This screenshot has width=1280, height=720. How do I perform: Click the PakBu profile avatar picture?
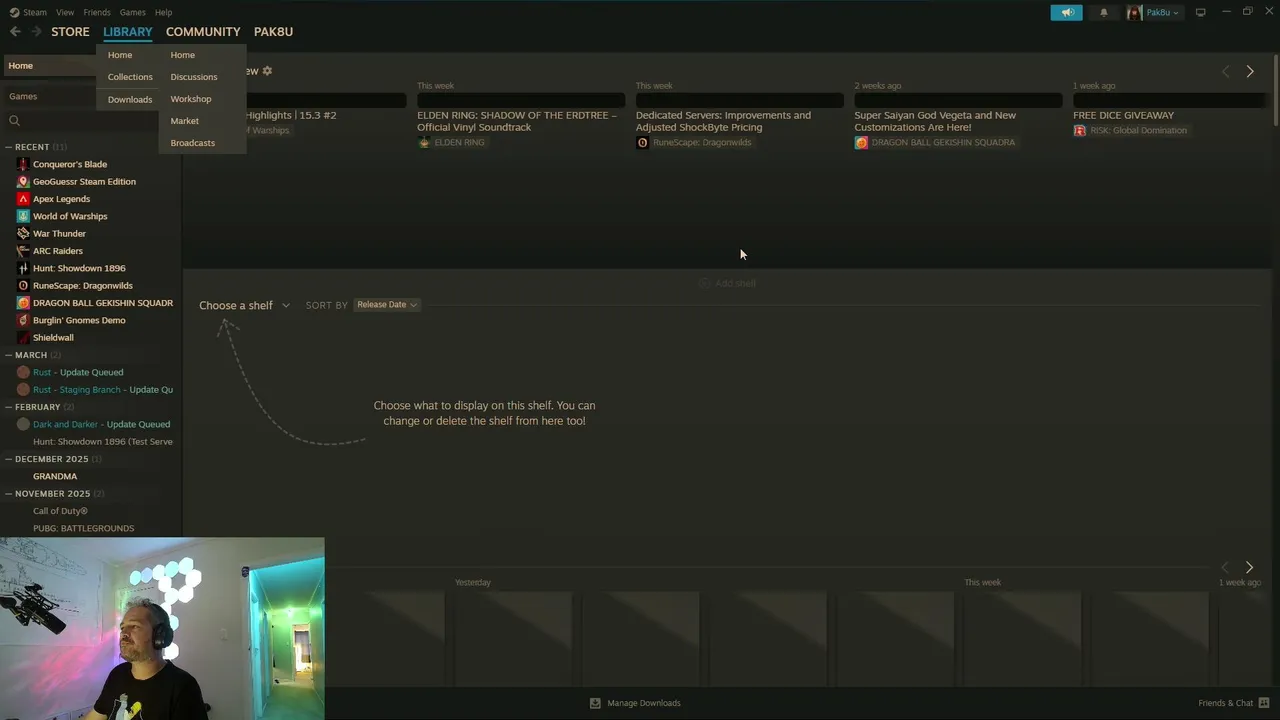(1134, 12)
